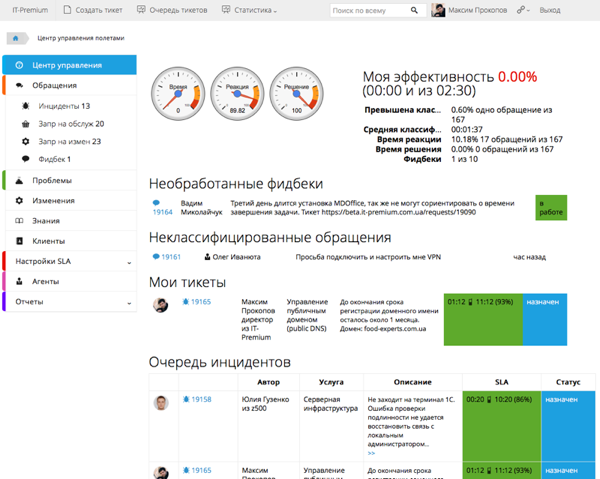The height and width of the screenshot is (479, 600).
Task: Click the search magnifier icon
Action: click(414, 10)
